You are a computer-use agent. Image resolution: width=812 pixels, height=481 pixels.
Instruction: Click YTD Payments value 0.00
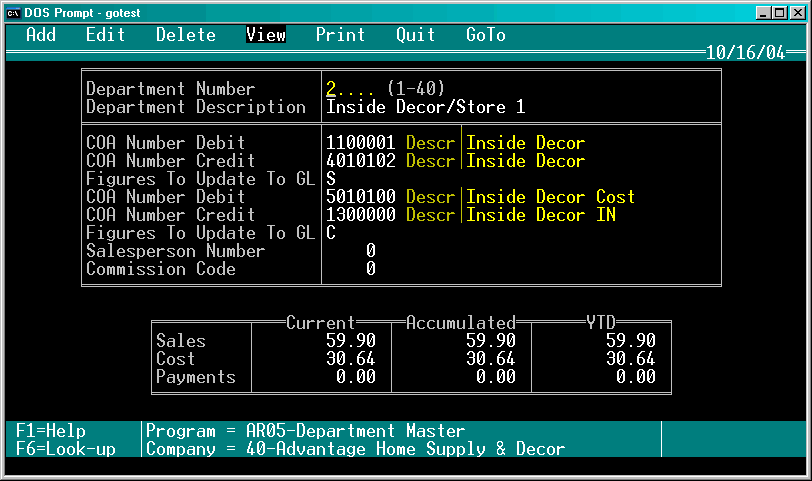(636, 376)
